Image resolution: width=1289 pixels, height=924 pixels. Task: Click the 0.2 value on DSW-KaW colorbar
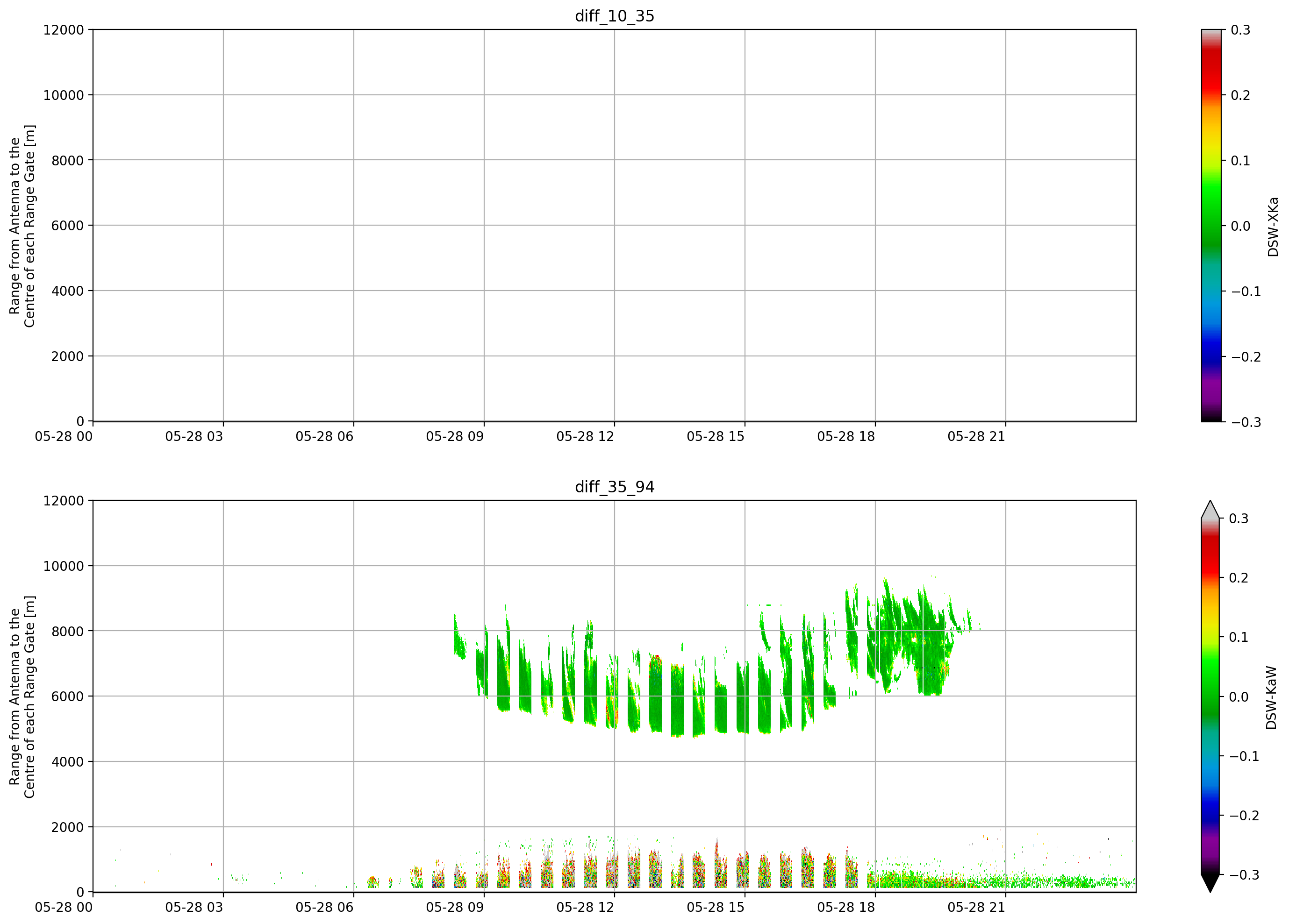click(1239, 577)
